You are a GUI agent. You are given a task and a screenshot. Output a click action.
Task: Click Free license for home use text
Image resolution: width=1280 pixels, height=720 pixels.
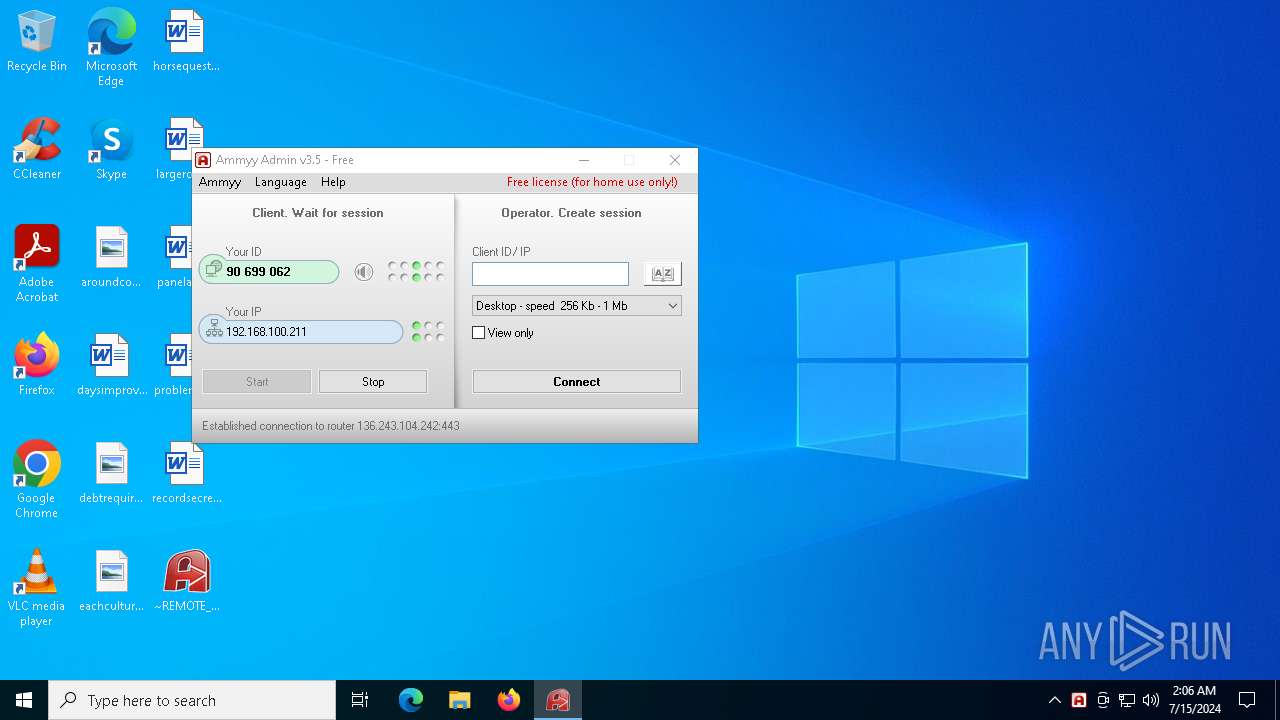tap(592, 182)
